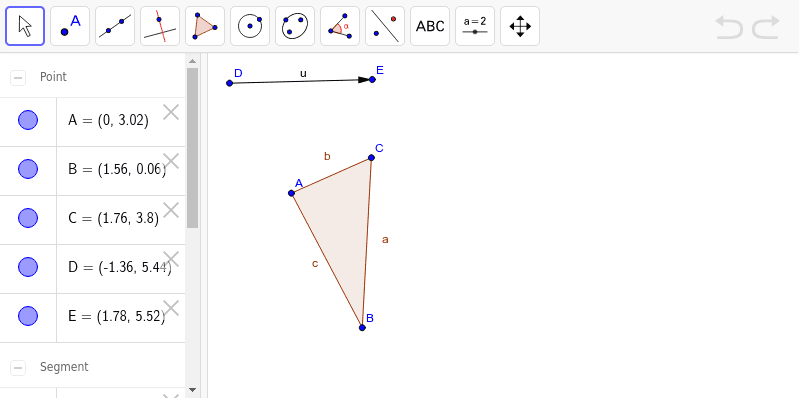Click the algebra panel scrollbar thumb

[x=192, y=148]
